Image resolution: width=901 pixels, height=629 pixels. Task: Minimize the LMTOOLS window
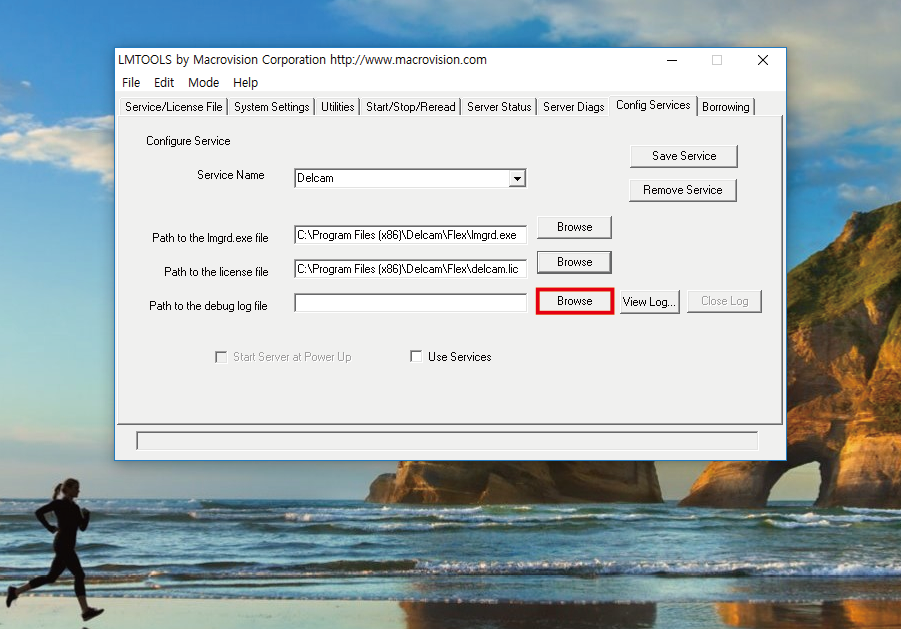tap(672, 60)
